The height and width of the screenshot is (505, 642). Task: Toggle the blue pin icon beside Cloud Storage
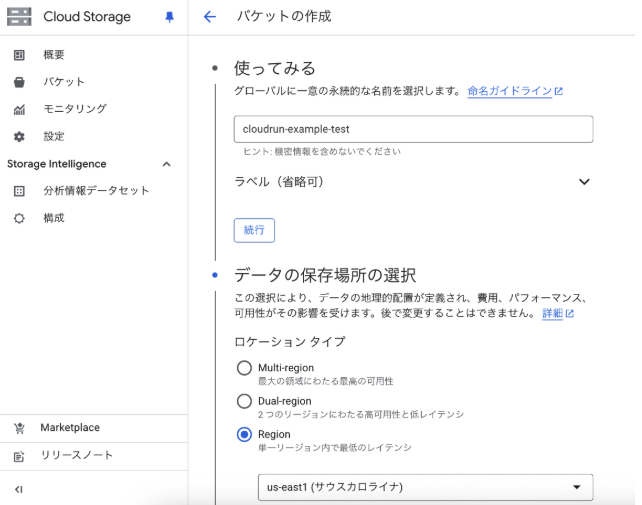[x=169, y=17]
